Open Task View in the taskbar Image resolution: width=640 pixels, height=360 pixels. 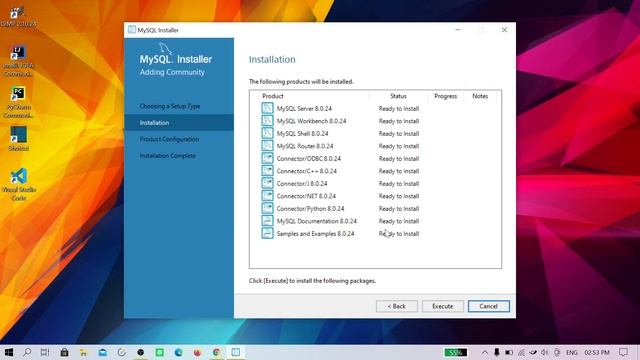click(x=45, y=352)
